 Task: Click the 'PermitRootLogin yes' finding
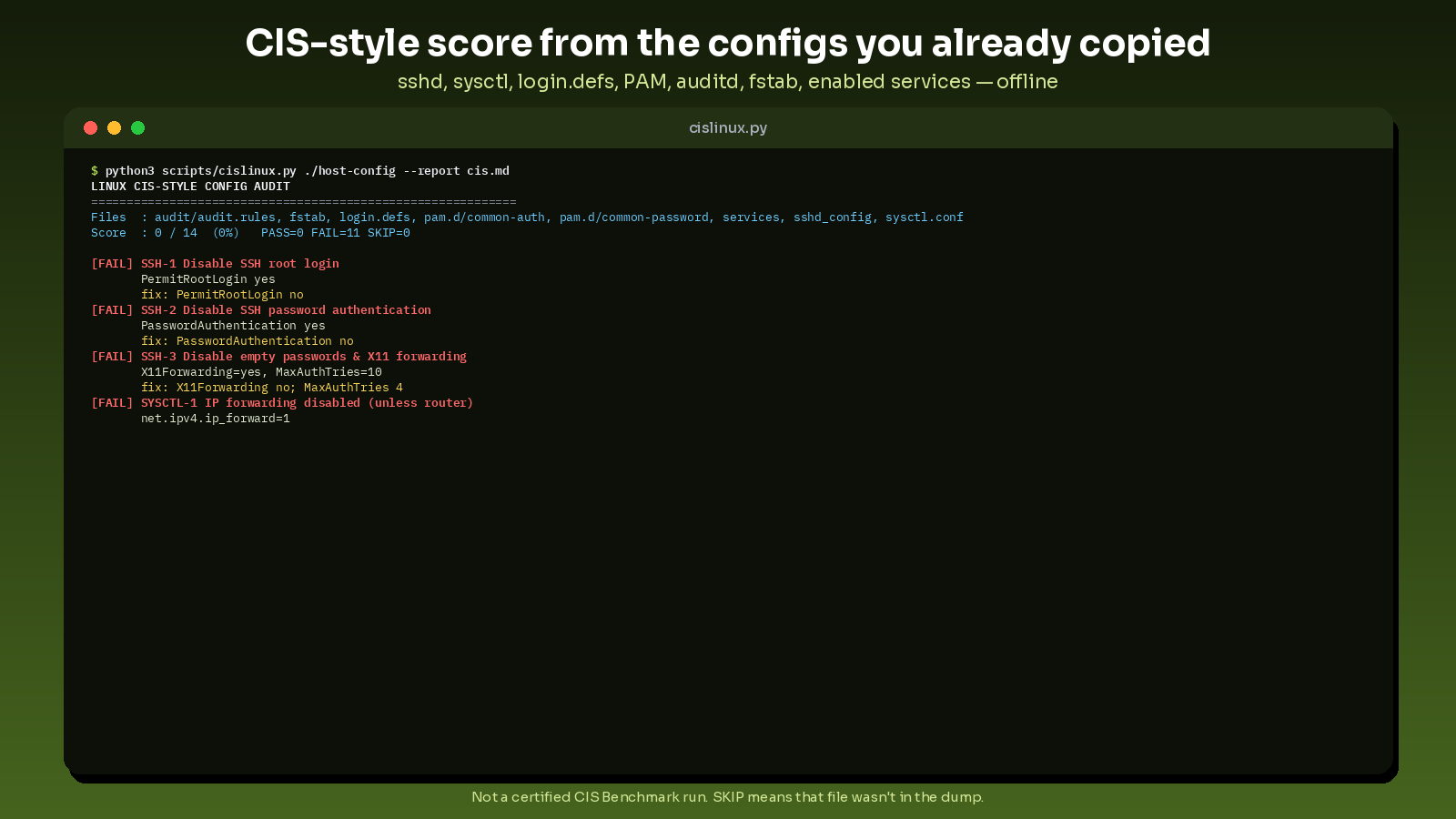point(207,279)
